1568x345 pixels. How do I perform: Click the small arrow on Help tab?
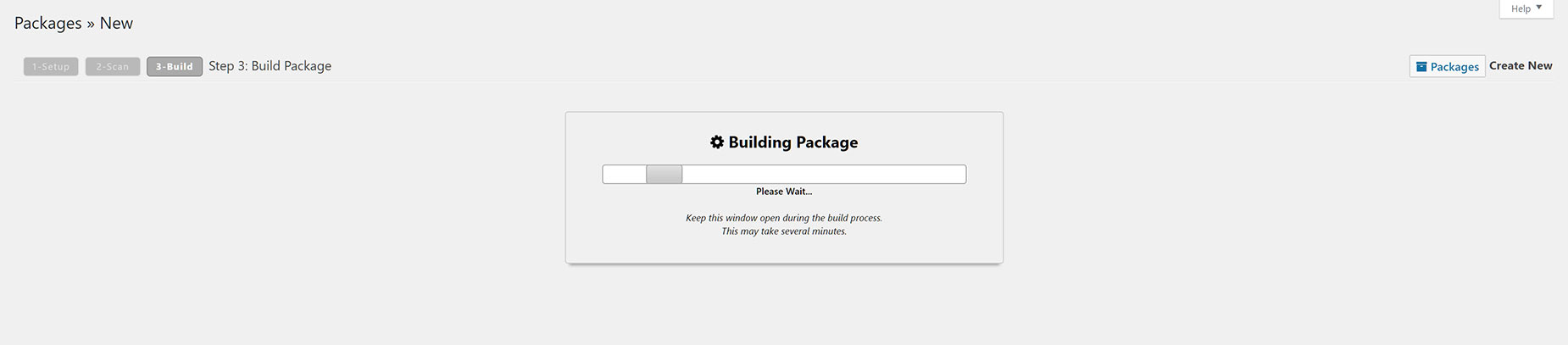tap(1539, 8)
